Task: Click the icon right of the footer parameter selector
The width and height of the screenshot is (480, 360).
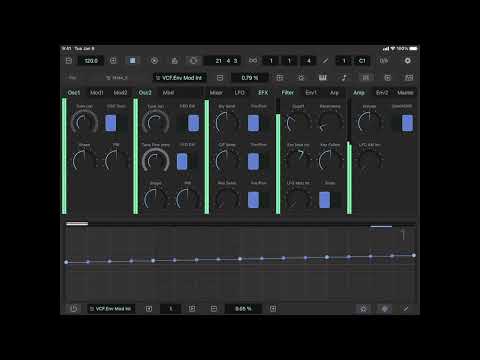Action: [149, 309]
